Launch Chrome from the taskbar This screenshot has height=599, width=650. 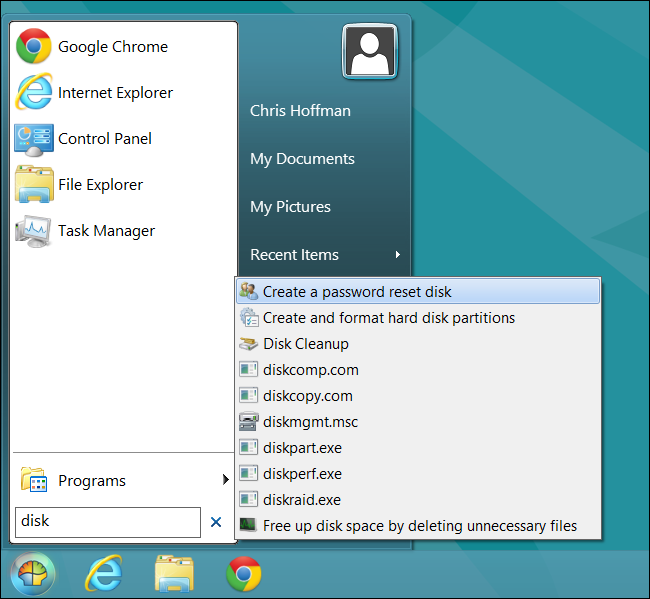[244, 574]
